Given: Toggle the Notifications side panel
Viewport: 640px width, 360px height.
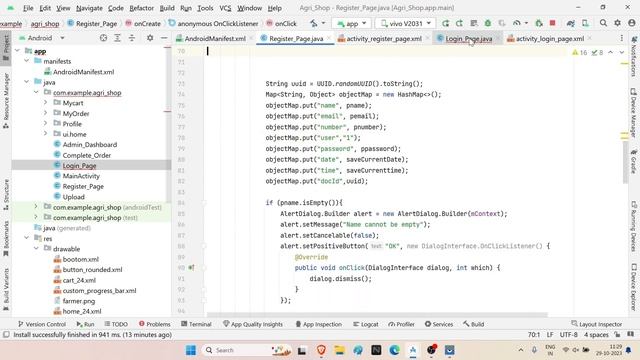Looking at the screenshot, I should (634, 56).
